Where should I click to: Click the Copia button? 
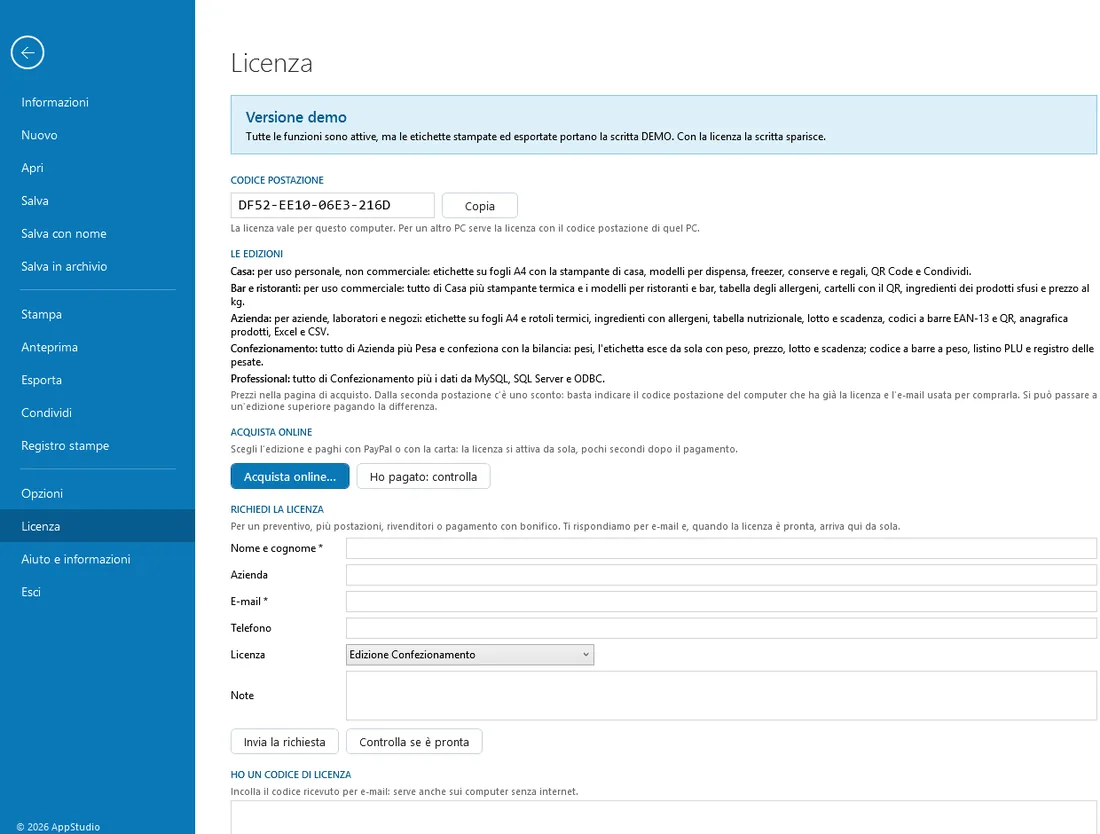coord(480,206)
